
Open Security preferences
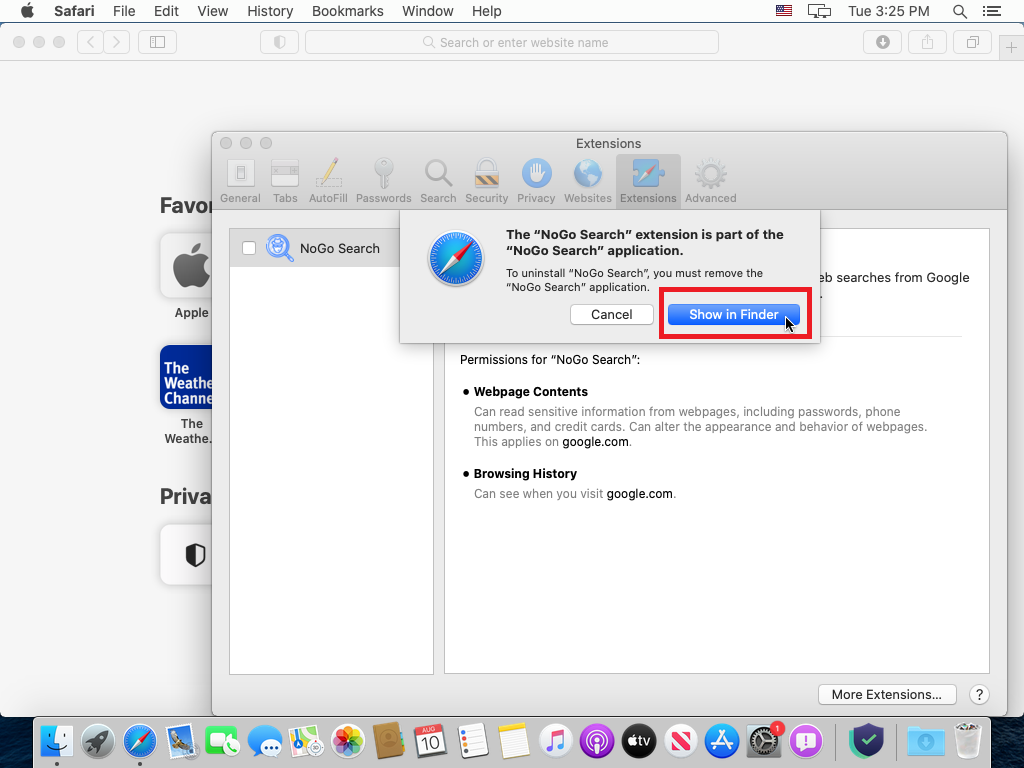pos(487,181)
